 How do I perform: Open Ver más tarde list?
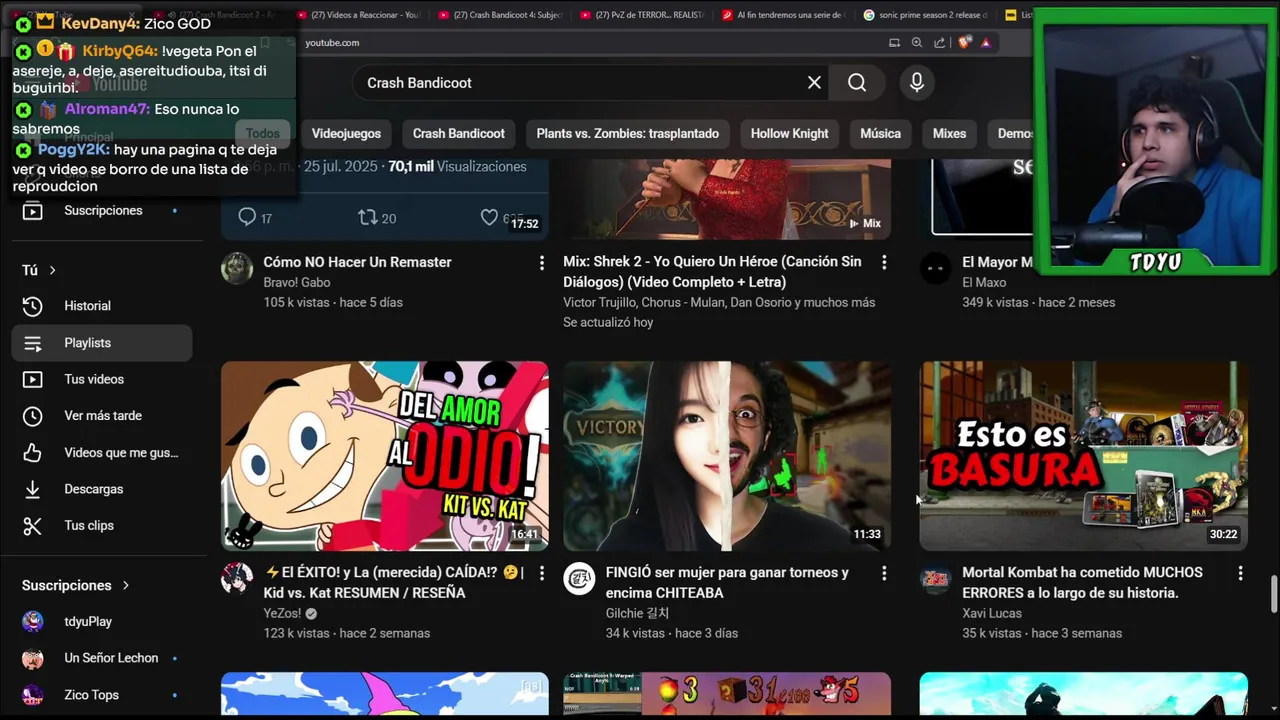[101, 416]
